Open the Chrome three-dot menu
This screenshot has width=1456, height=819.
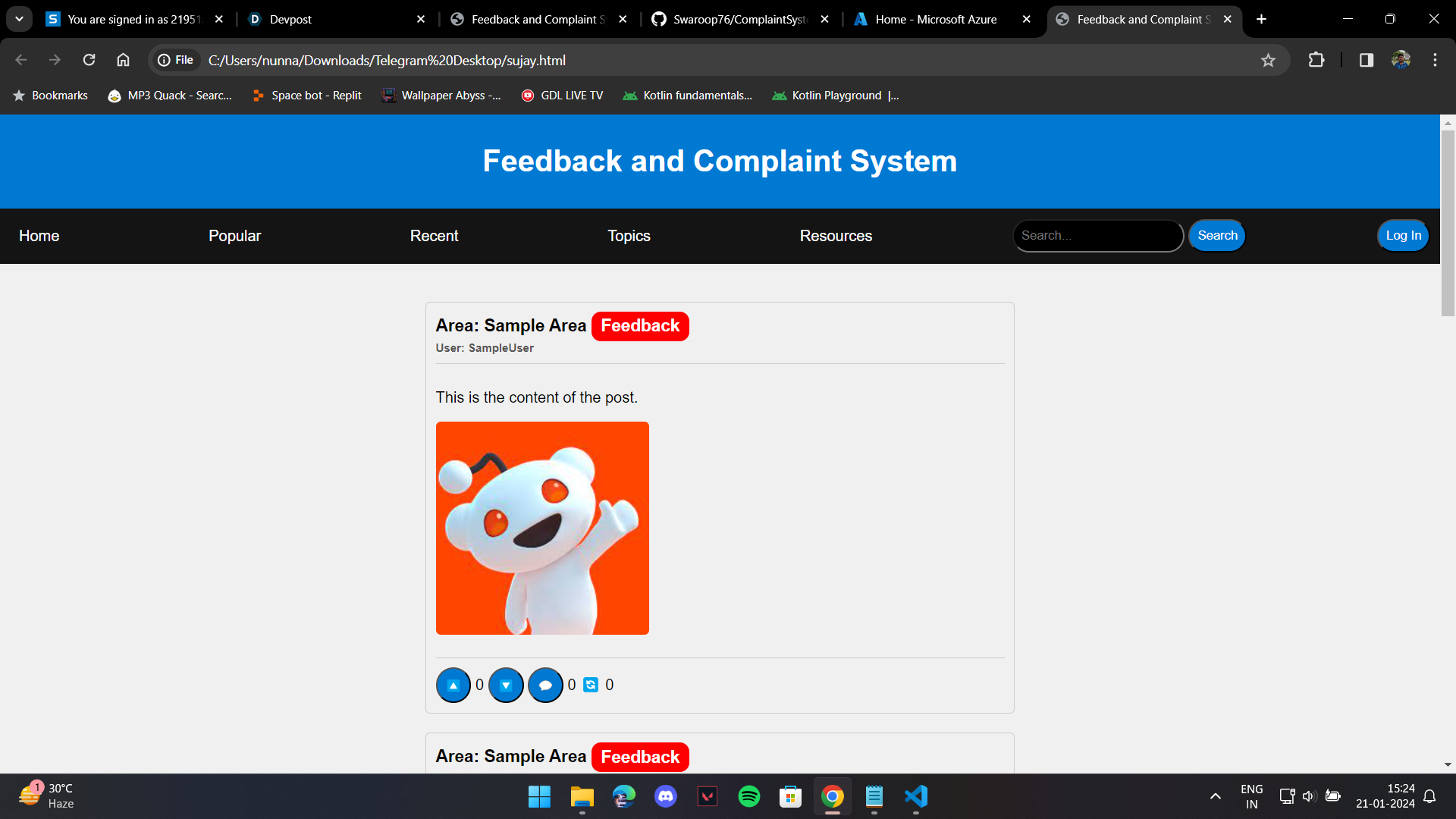click(x=1435, y=60)
